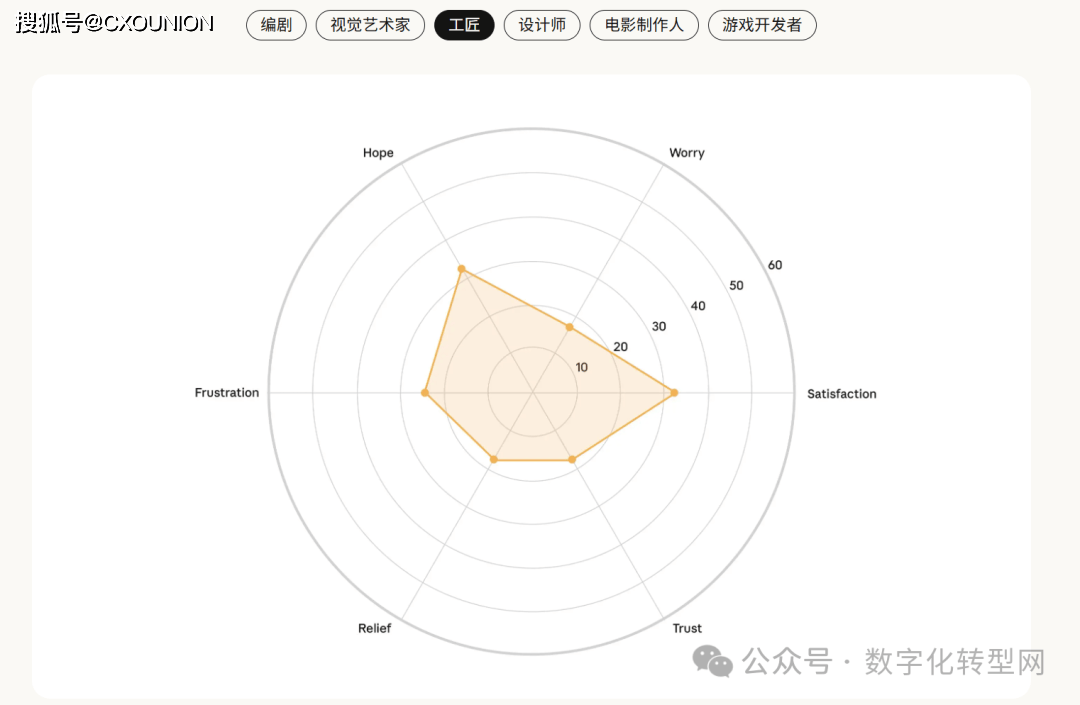Click the Hope data point on the chart

[x=461, y=269]
